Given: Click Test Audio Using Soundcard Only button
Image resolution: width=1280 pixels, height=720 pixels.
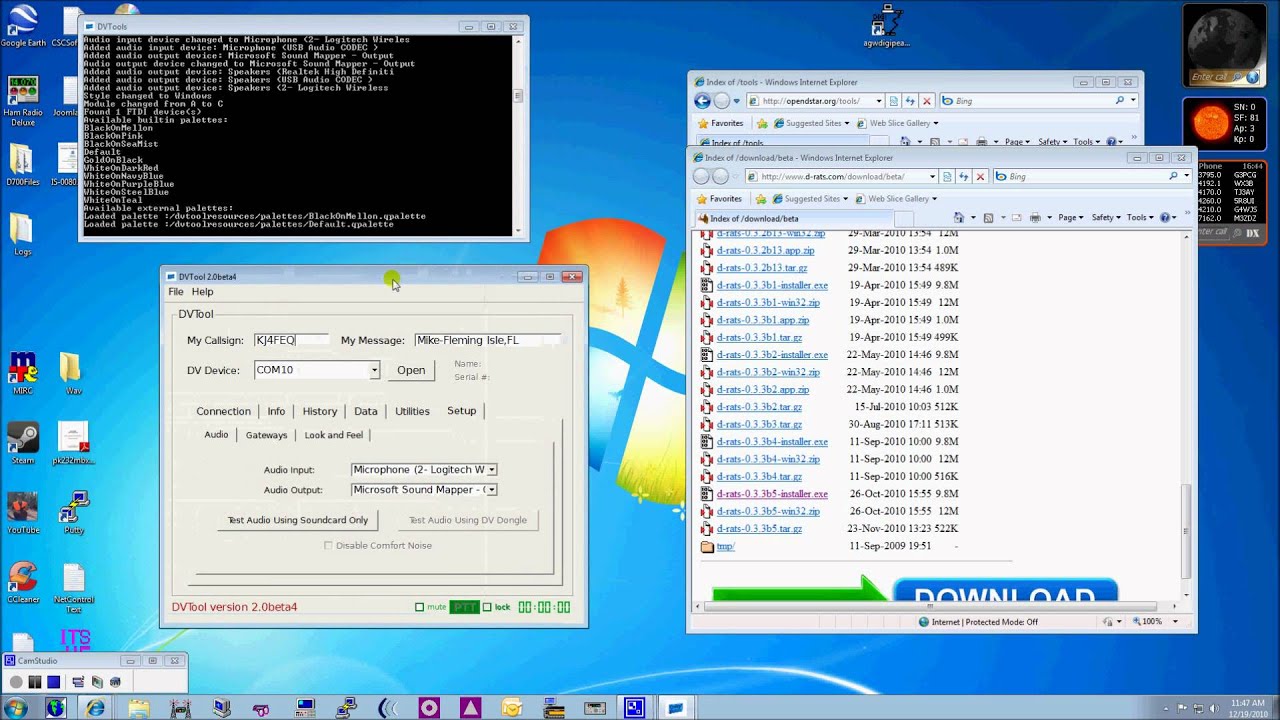Looking at the screenshot, I should click(x=298, y=520).
